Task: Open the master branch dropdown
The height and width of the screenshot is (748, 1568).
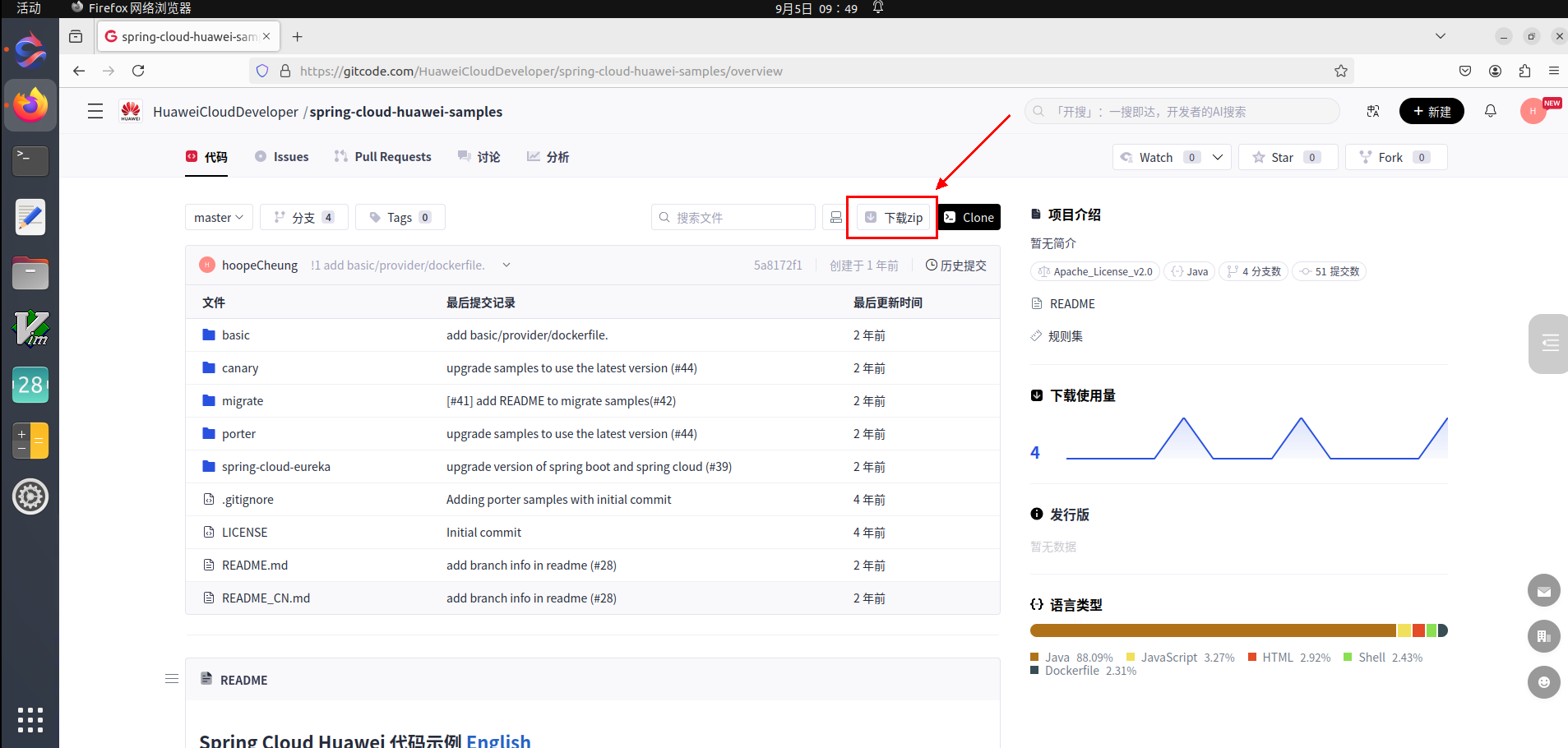Action: [x=219, y=217]
